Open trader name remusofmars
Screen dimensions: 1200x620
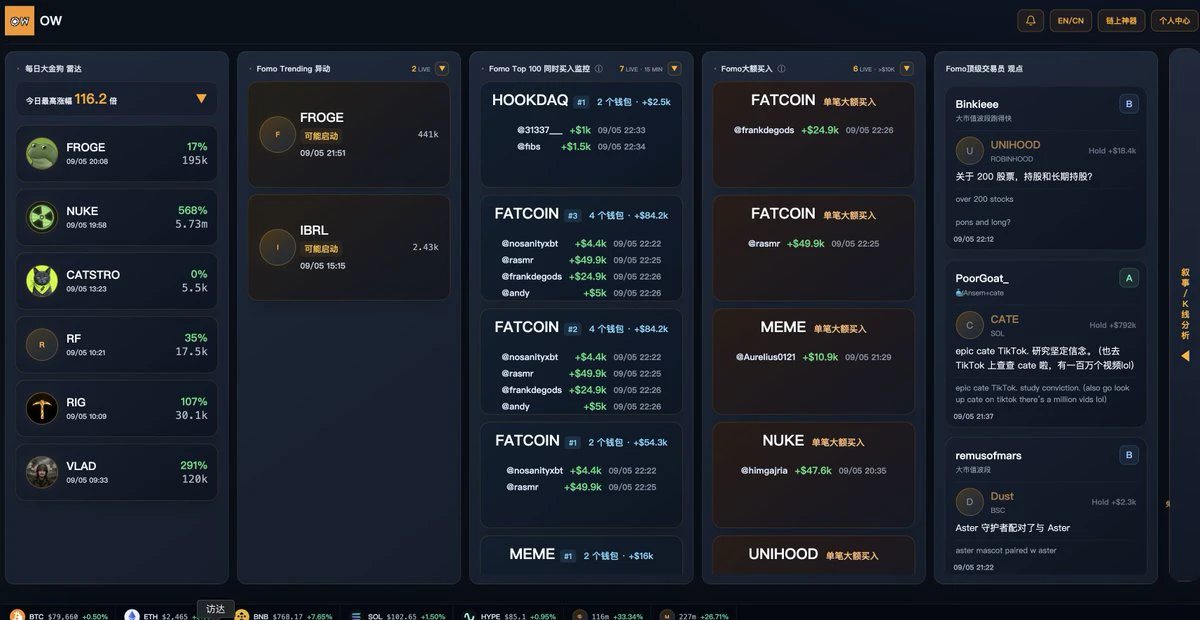[988, 455]
